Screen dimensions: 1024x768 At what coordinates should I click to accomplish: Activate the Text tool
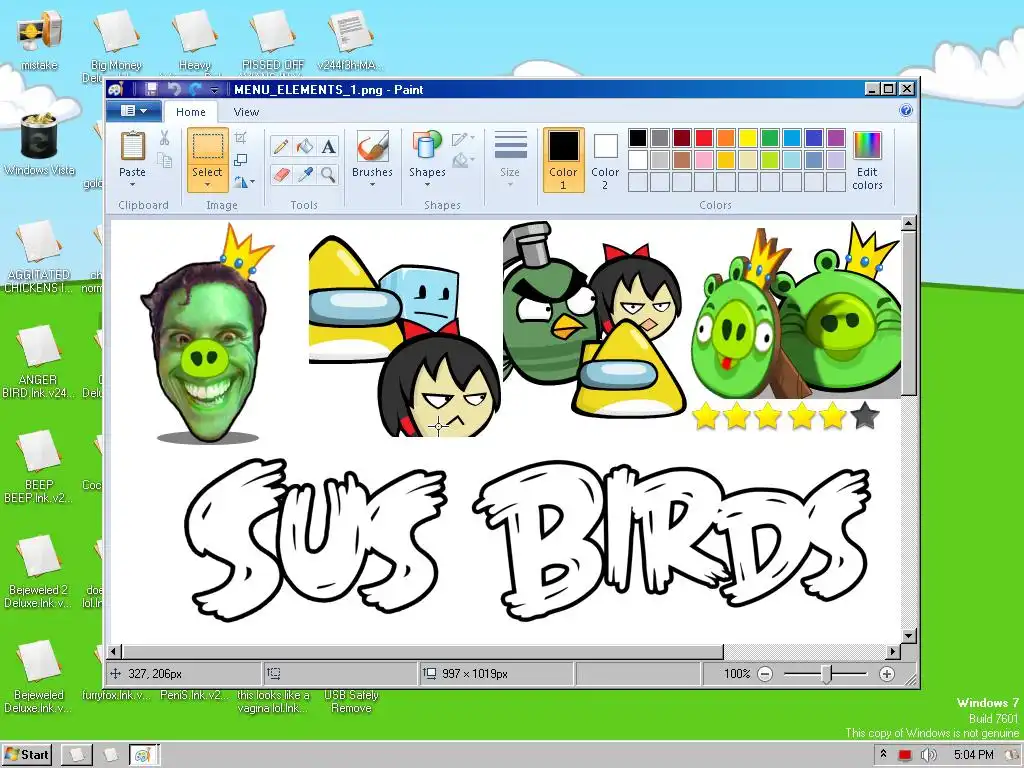coord(328,146)
